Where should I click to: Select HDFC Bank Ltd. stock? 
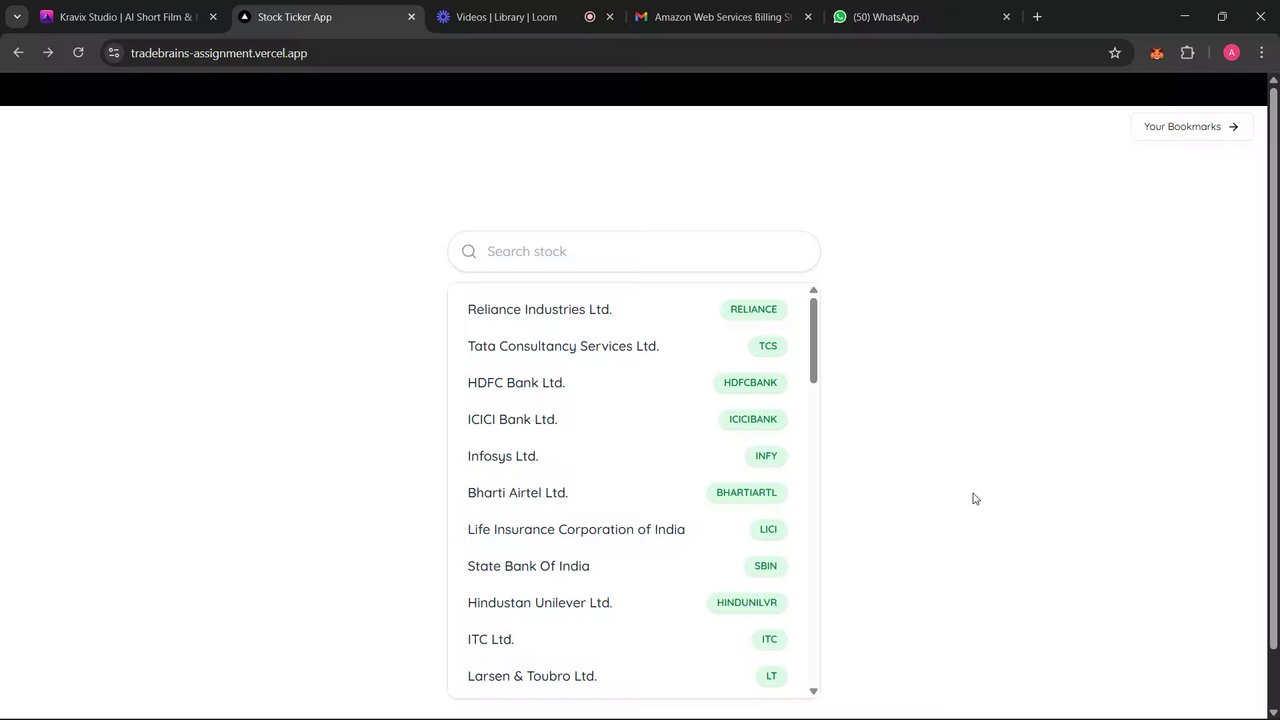pyautogui.click(x=628, y=383)
